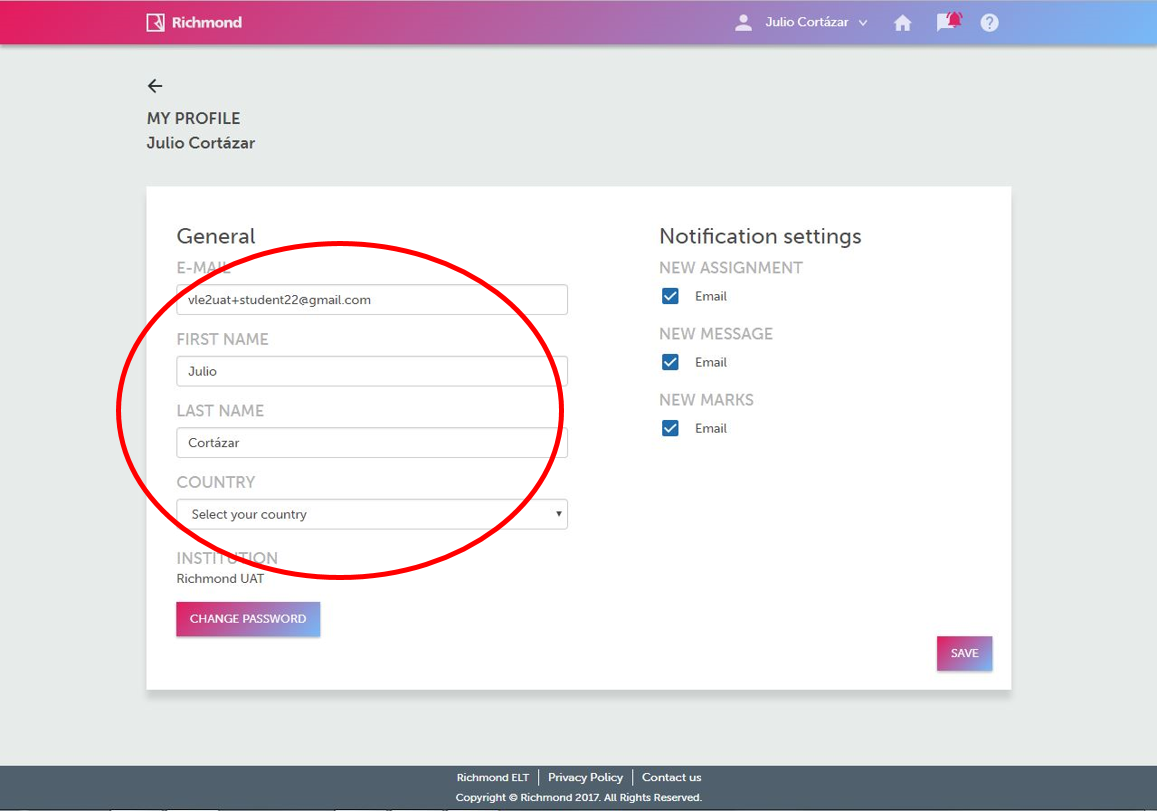Click the back arrow above My Profile
Image resolution: width=1157 pixels, height=811 pixels.
coord(155,86)
